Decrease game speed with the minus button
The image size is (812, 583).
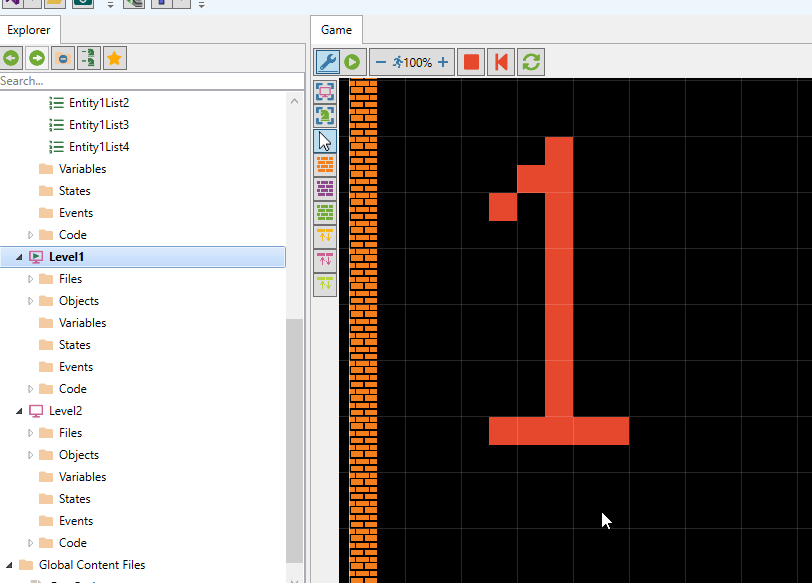coord(380,62)
